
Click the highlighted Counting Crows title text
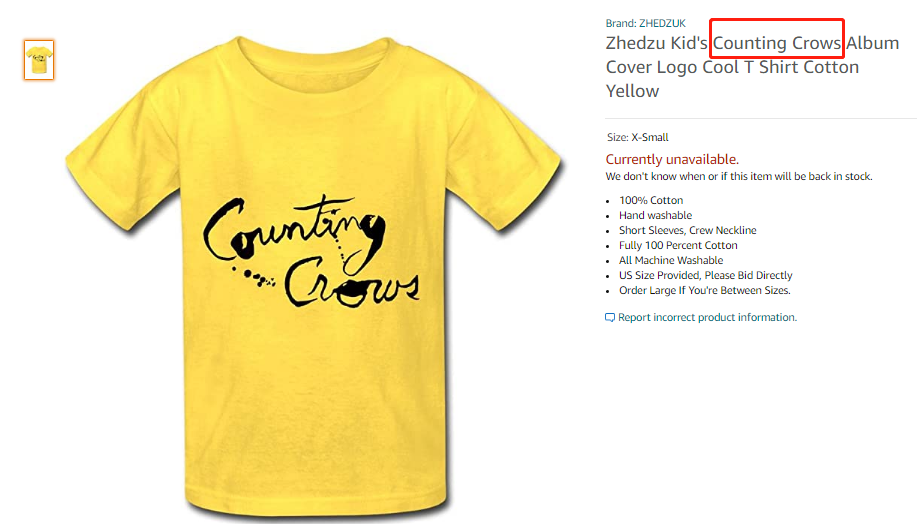[x=777, y=43]
